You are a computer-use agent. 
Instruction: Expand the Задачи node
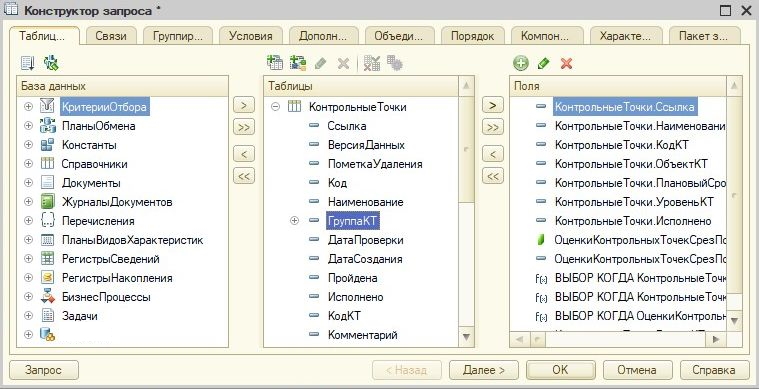[x=29, y=315]
